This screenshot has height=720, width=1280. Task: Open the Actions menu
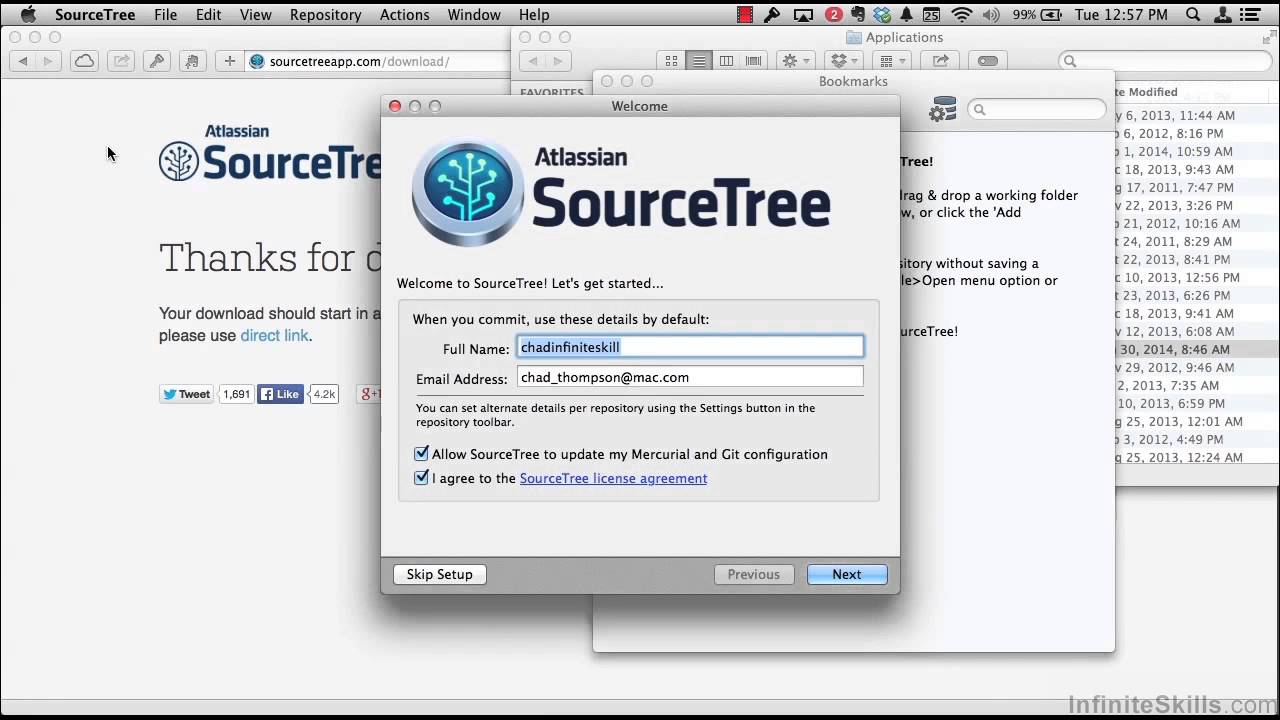tap(404, 15)
